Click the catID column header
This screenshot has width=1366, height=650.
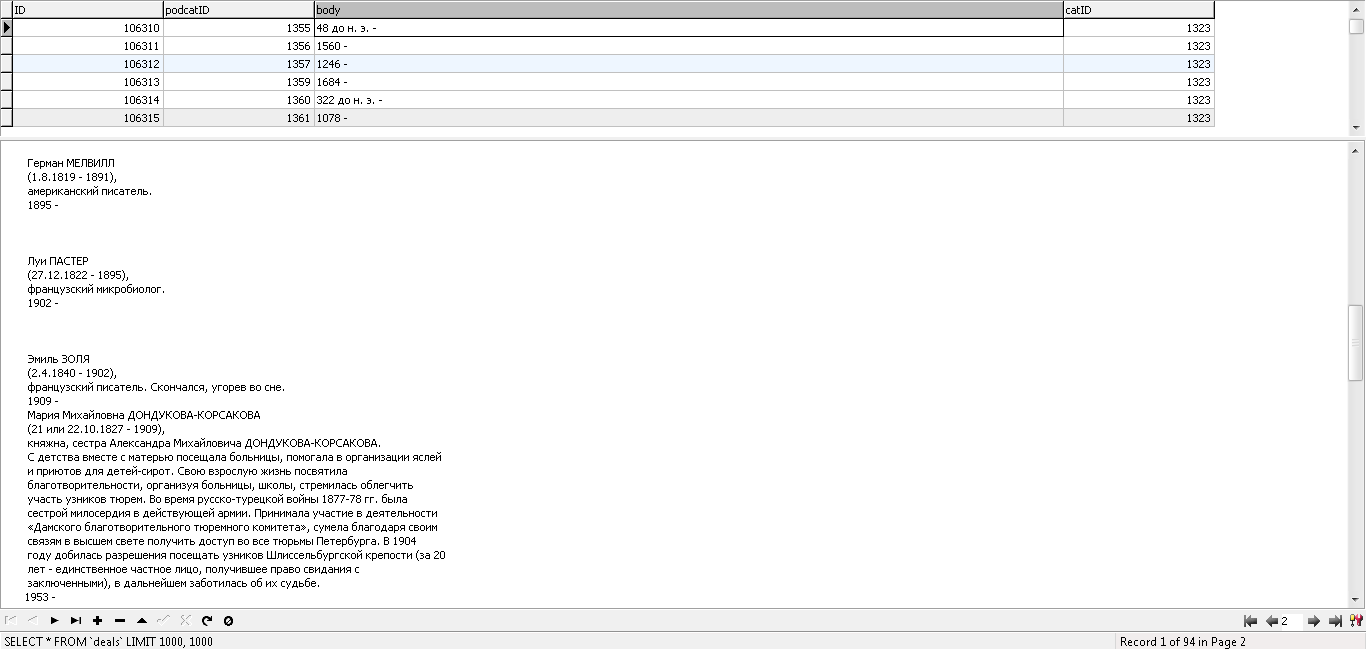(1139, 10)
